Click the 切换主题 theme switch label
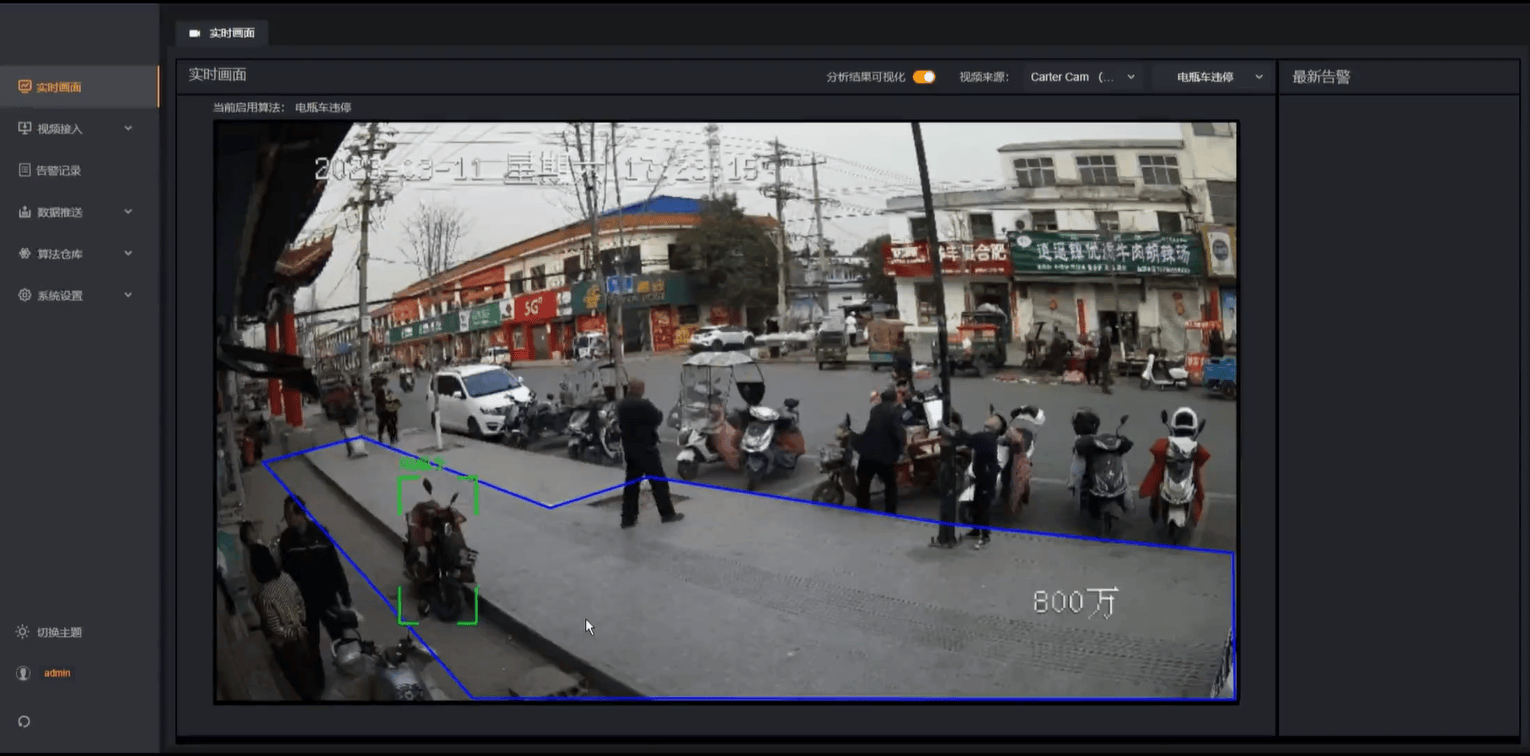Viewport: 1530px width, 756px height. point(59,633)
